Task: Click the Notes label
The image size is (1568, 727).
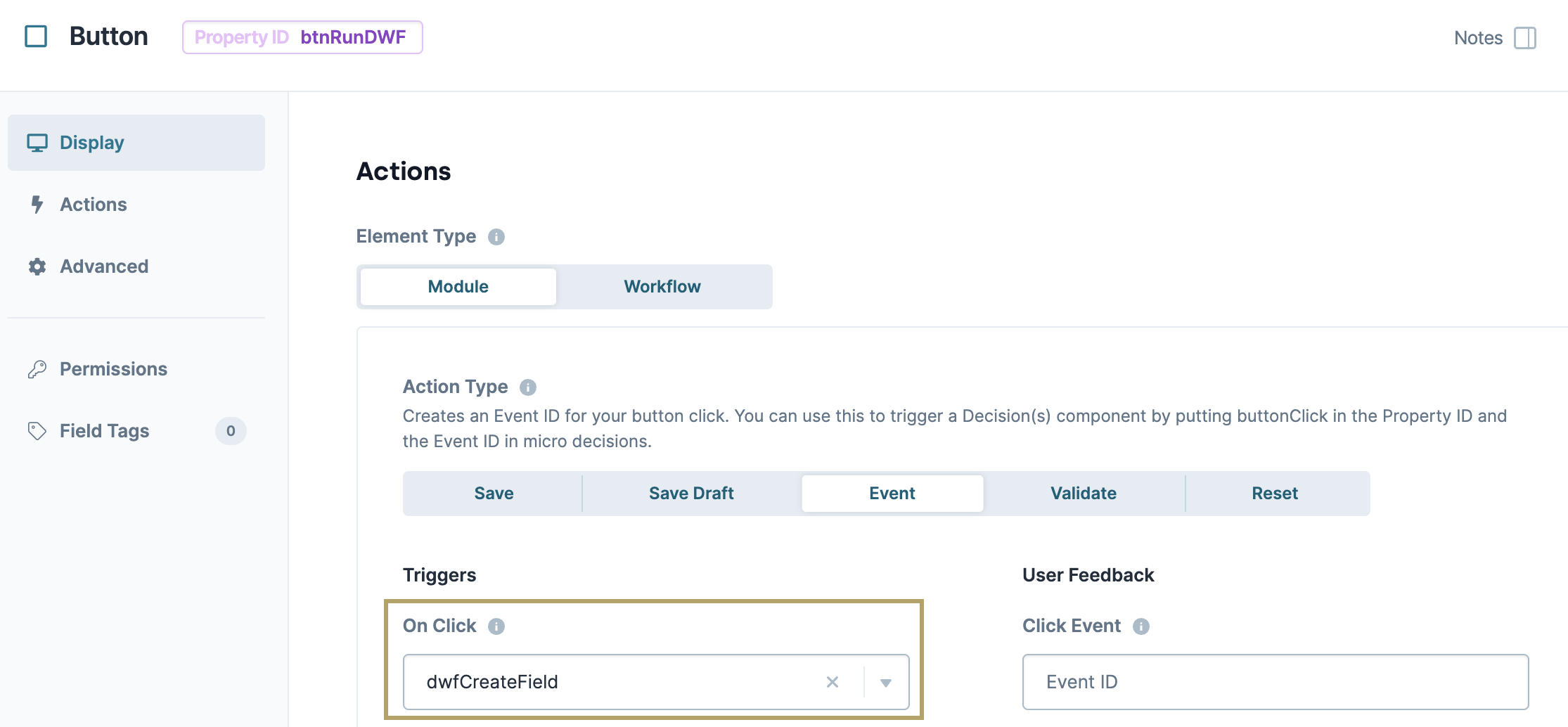Action: point(1478,38)
